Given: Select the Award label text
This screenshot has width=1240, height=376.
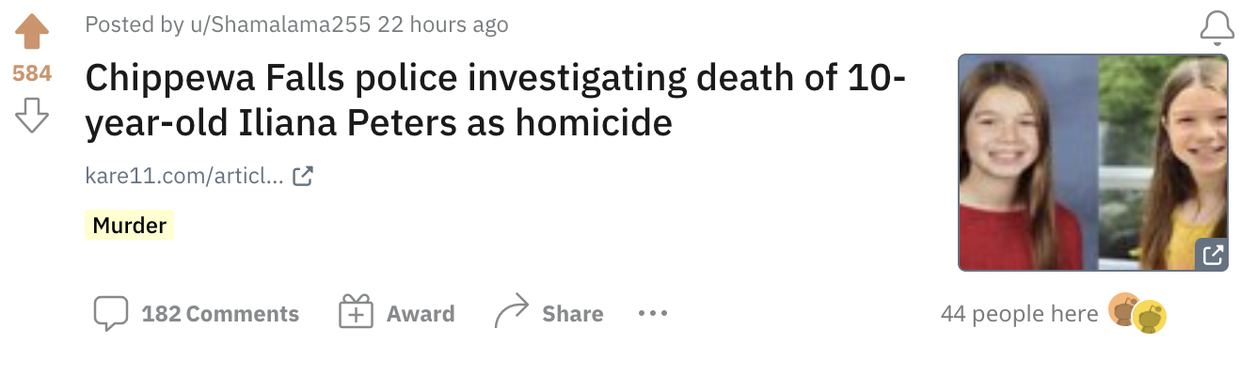Looking at the screenshot, I should tap(421, 314).
